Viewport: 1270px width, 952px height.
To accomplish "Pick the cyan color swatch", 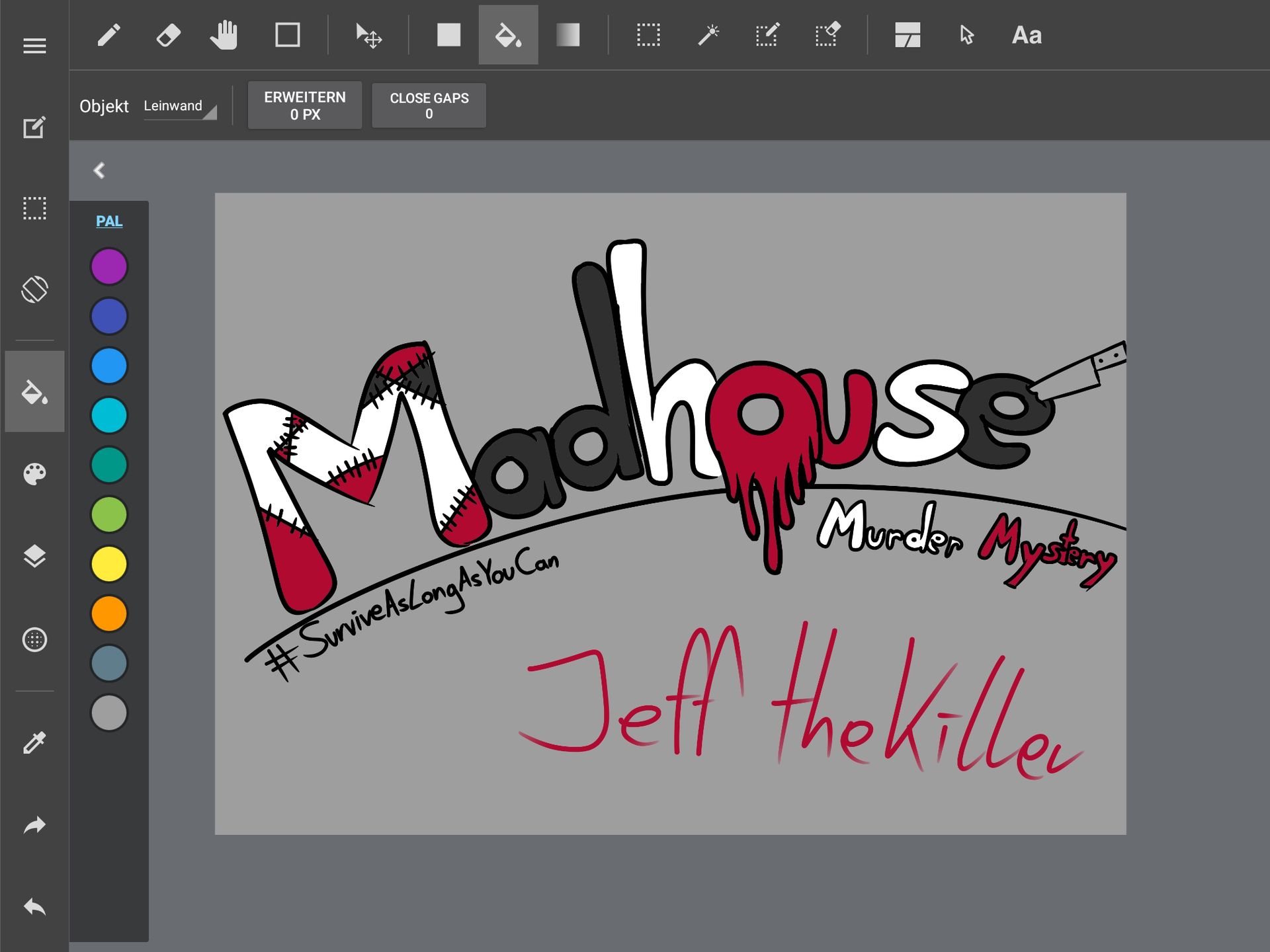I will [109, 416].
